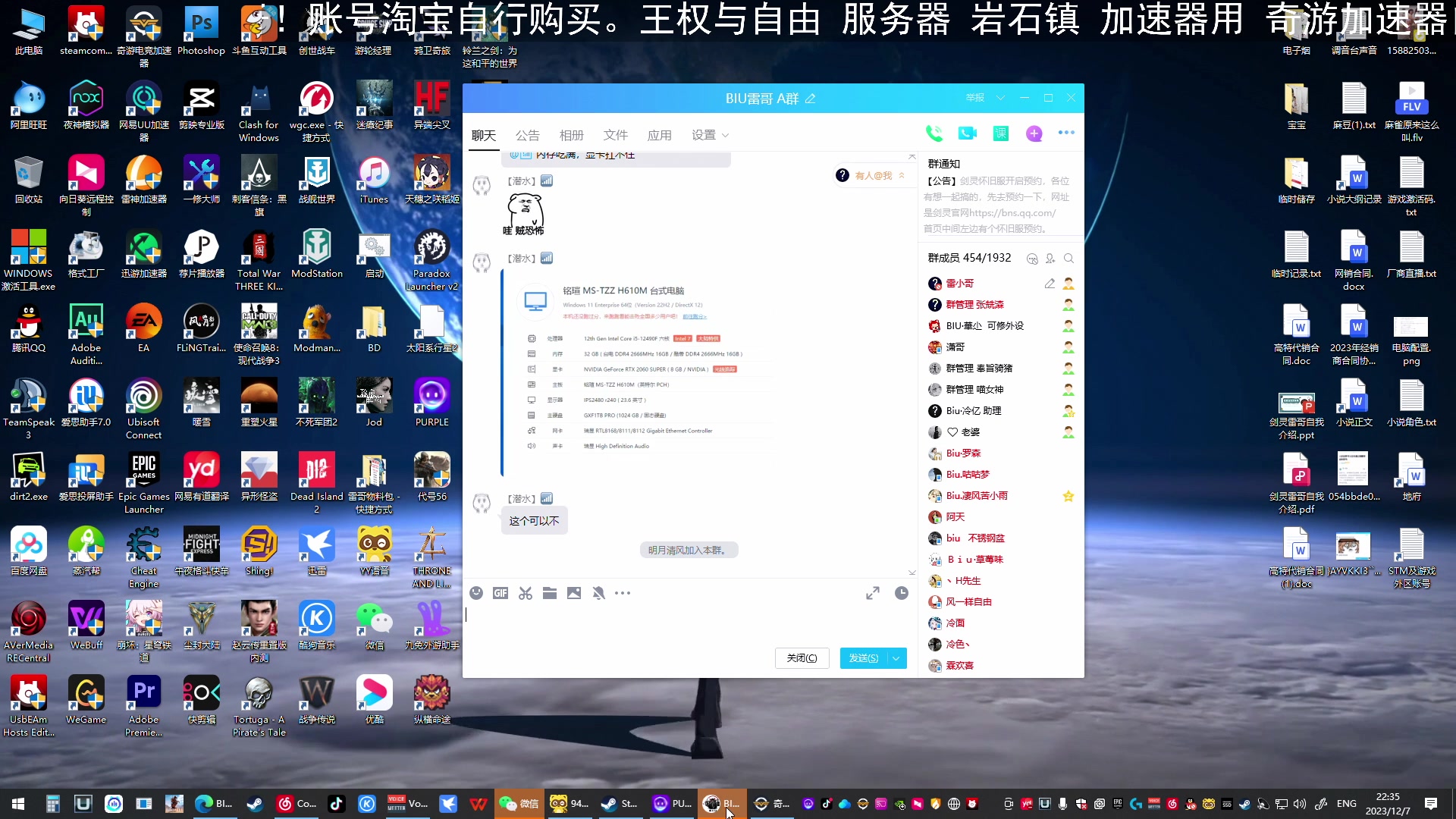This screenshot has height=819, width=1456.
Task: Start a video call from the group header
Action: pos(967,133)
